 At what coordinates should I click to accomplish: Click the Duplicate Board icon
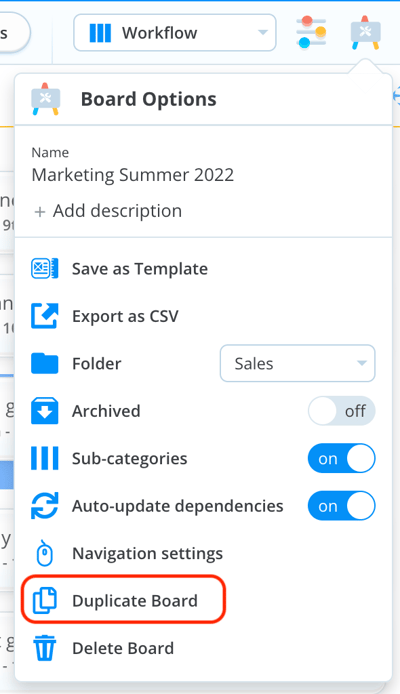45,601
